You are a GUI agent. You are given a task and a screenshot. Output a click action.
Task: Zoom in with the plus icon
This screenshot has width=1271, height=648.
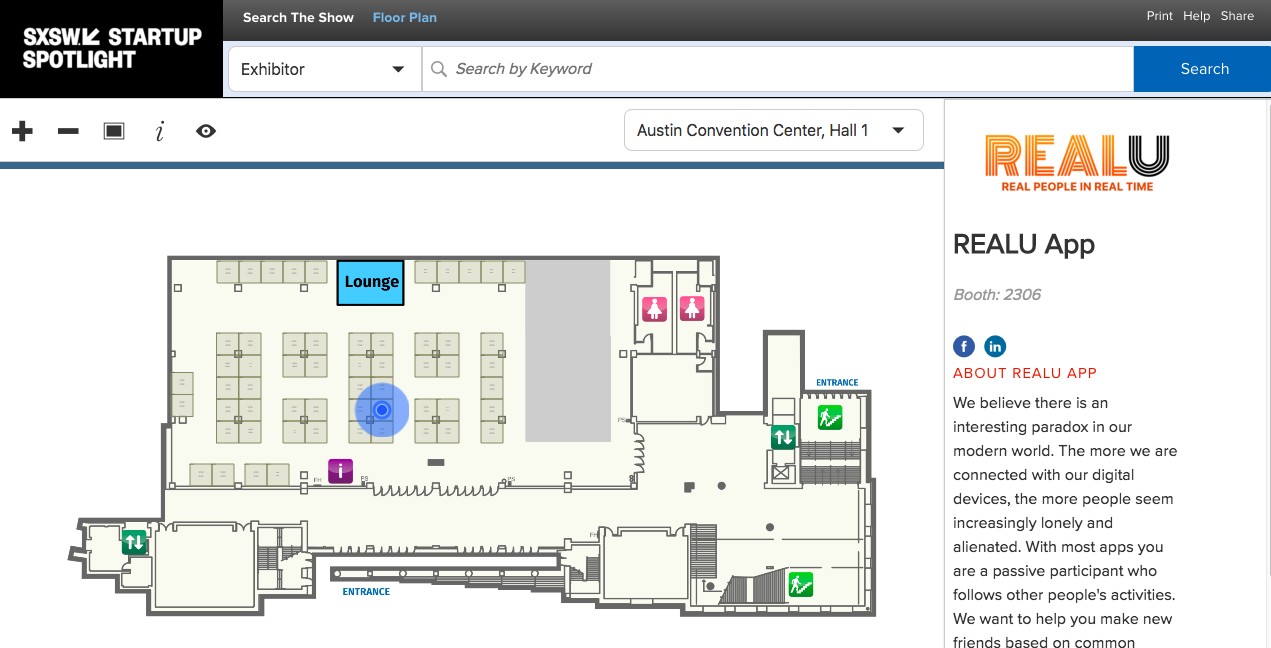click(22, 131)
